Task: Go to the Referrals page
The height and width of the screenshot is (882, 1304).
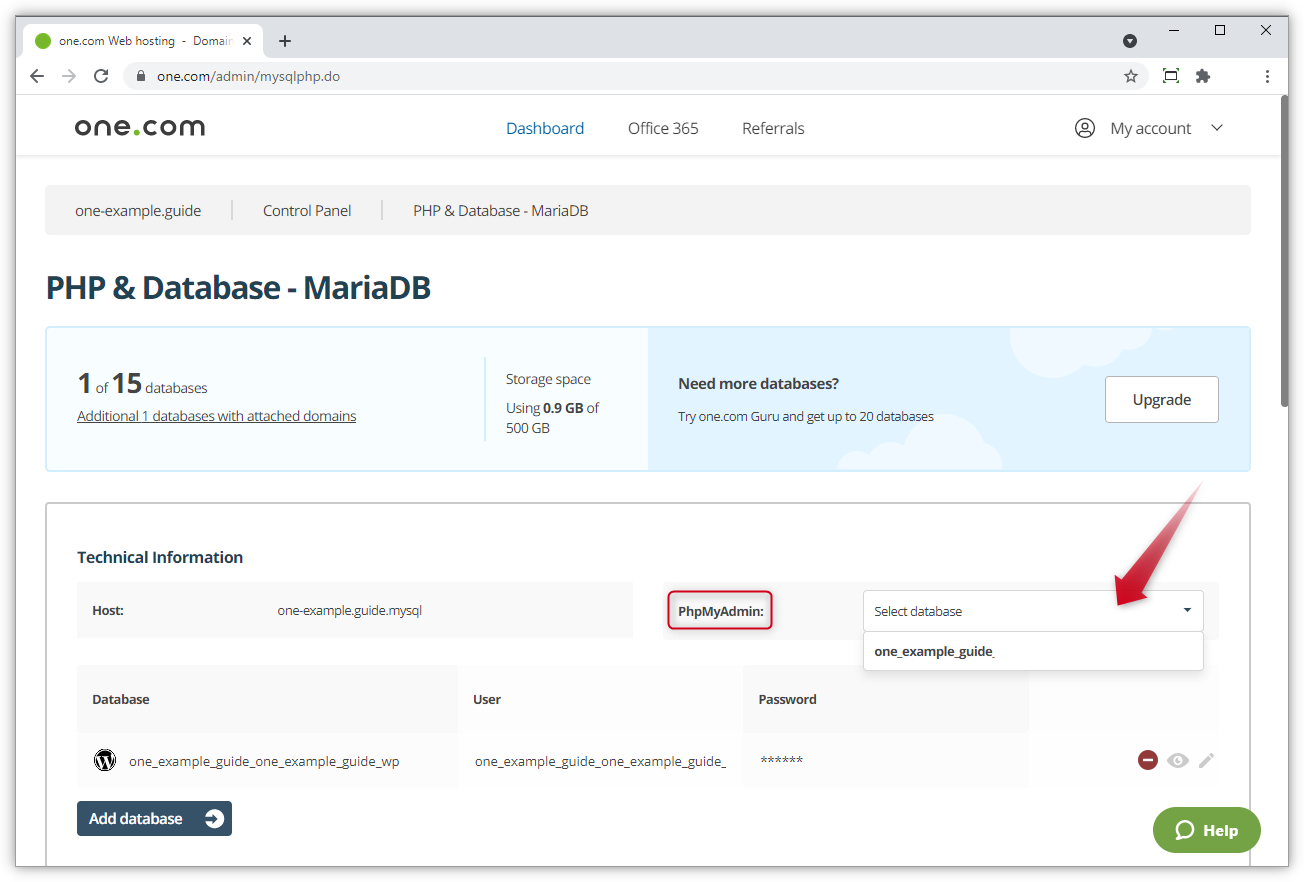Action: coord(773,128)
